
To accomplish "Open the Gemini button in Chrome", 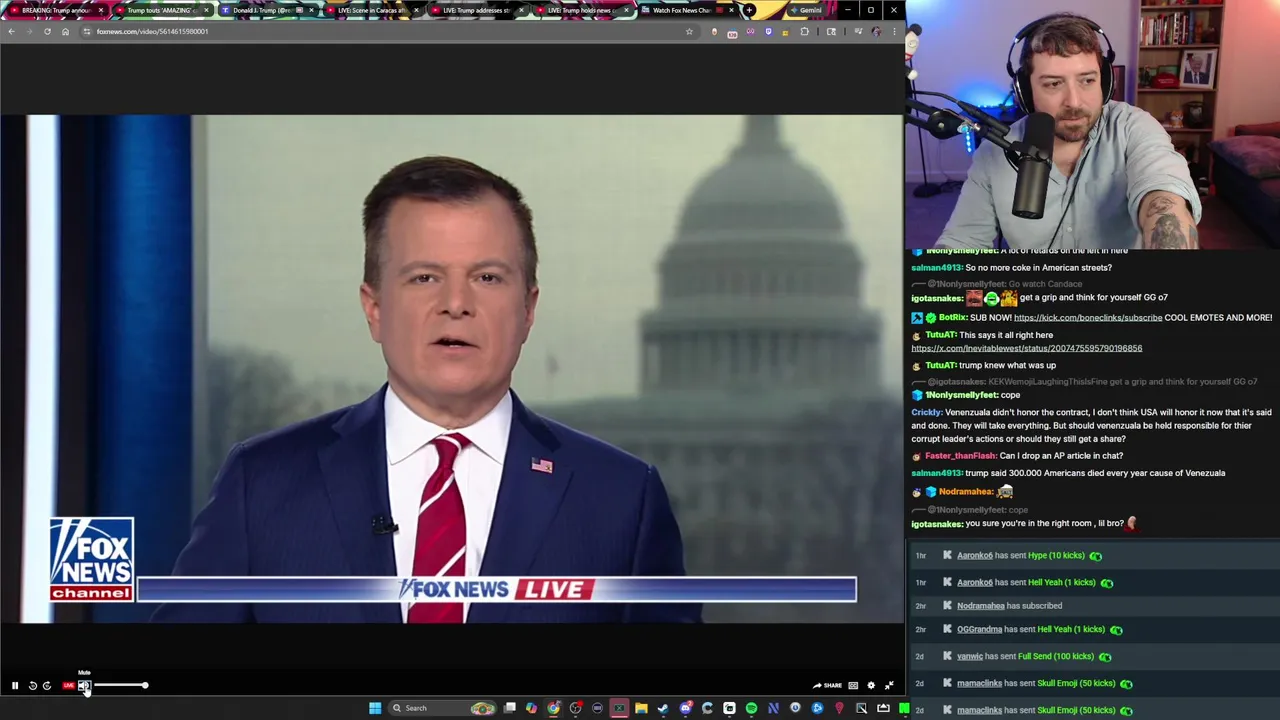I will (x=805, y=10).
